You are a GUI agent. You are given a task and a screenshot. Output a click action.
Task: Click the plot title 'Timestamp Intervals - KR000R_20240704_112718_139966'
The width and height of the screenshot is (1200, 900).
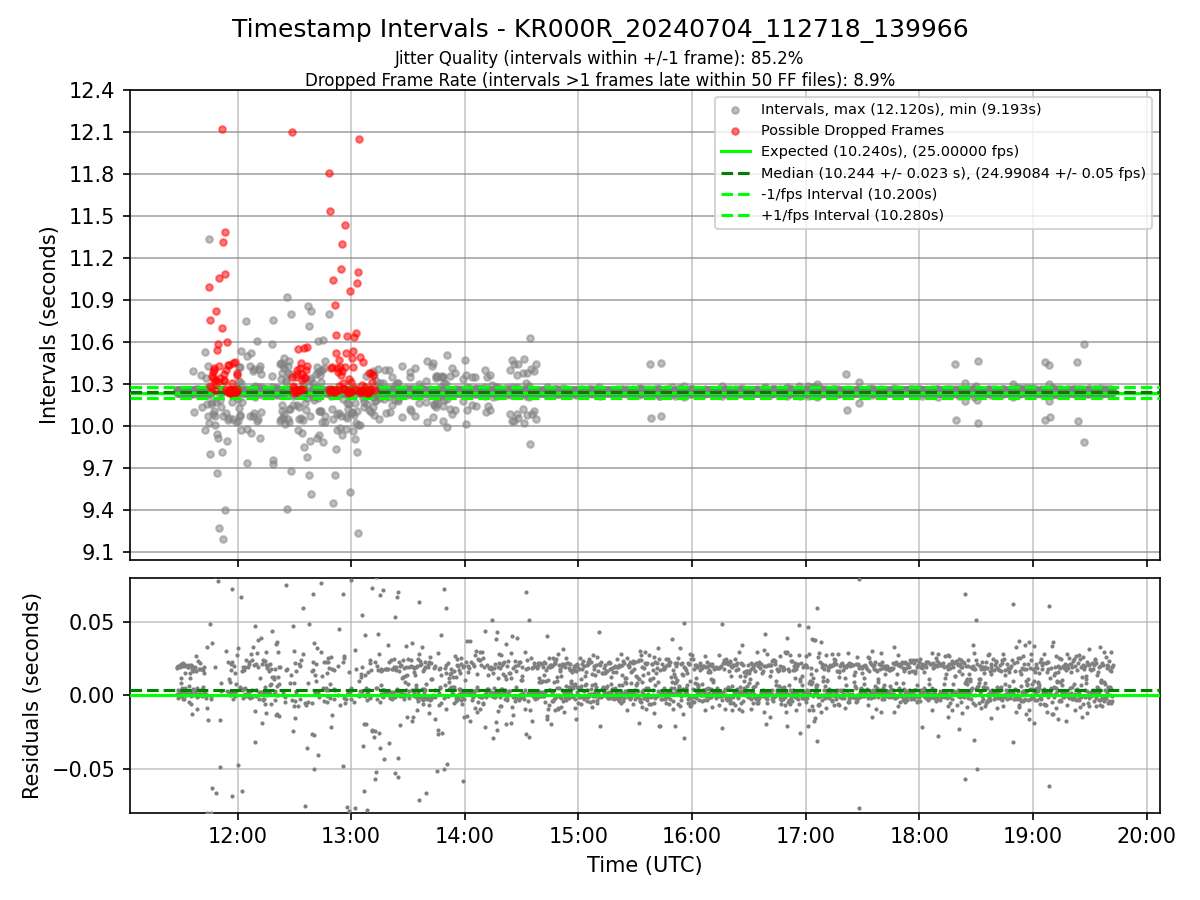(x=600, y=29)
